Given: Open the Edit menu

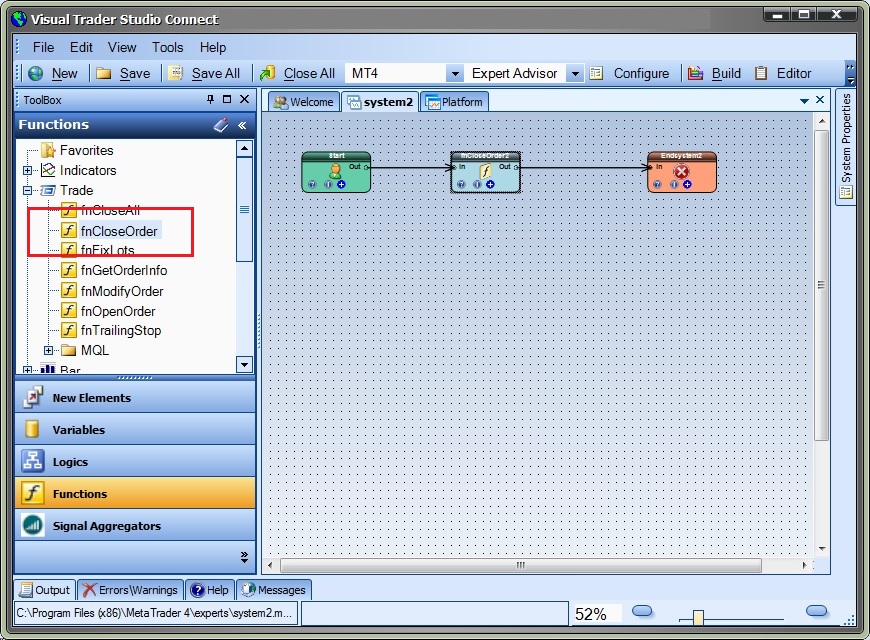Looking at the screenshot, I should 81,47.
